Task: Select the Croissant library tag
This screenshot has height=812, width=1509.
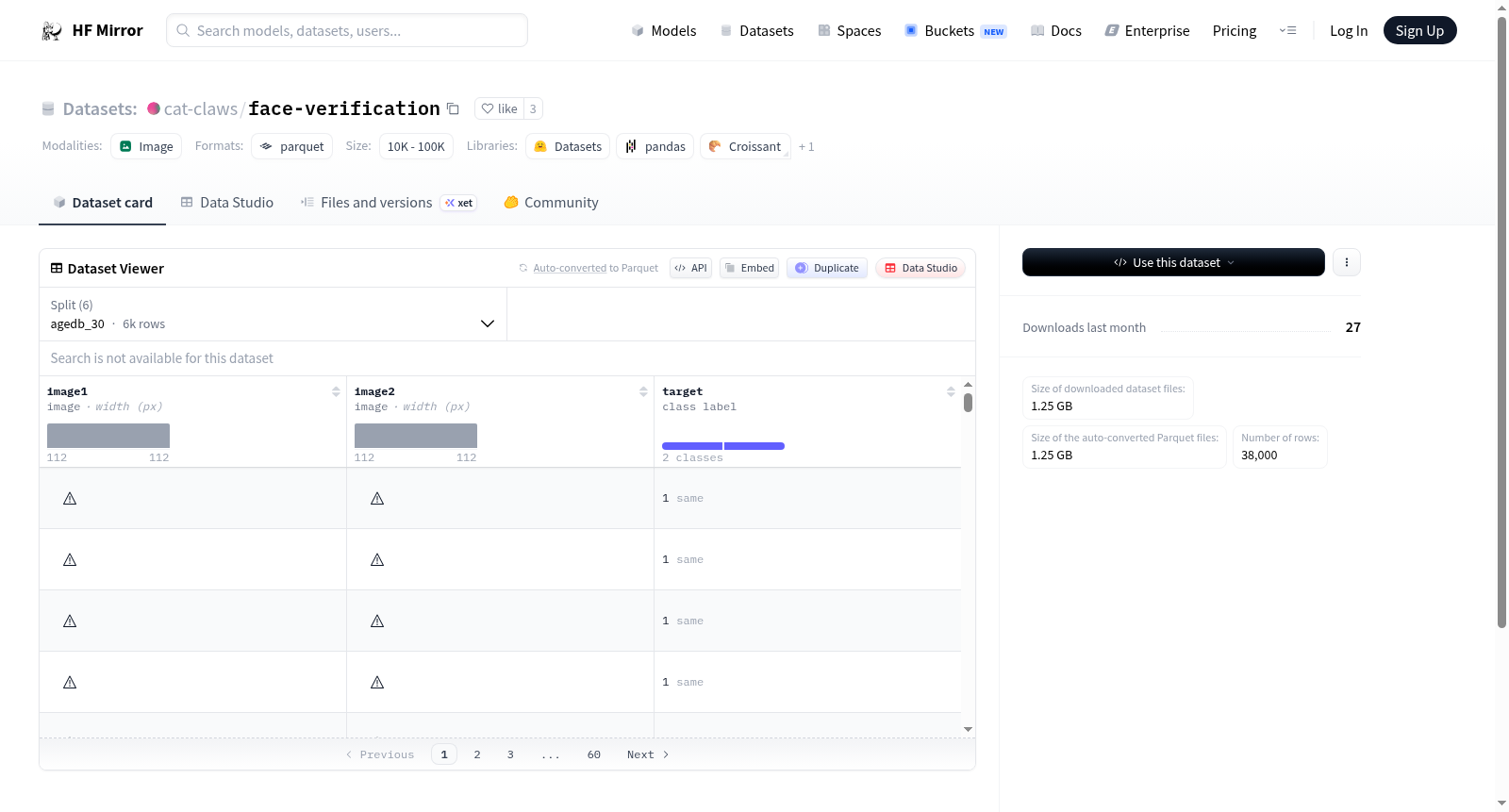Action: pyautogui.click(x=745, y=146)
